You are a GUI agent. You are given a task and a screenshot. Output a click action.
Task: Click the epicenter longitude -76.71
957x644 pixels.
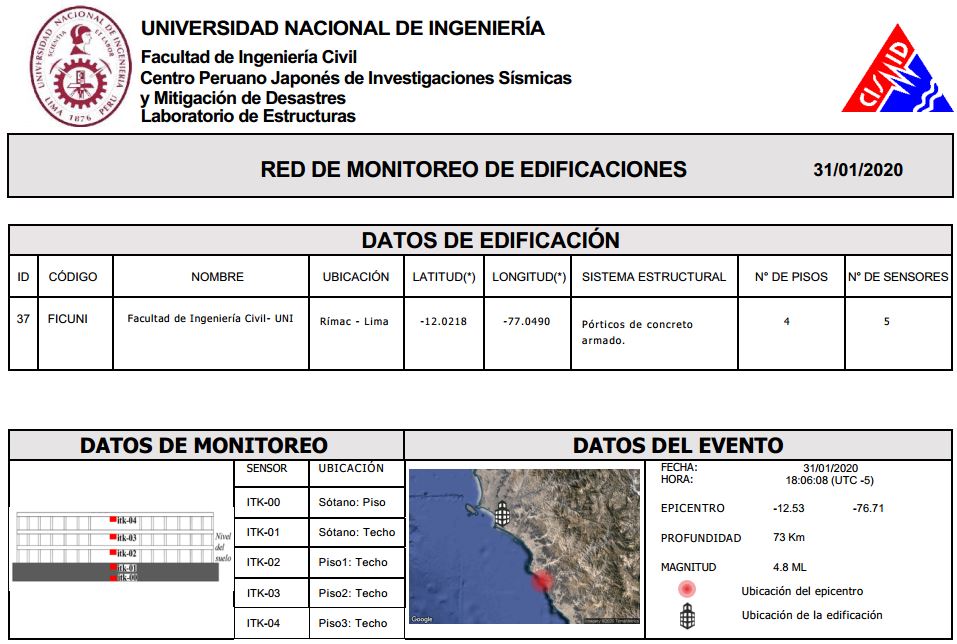click(x=868, y=508)
